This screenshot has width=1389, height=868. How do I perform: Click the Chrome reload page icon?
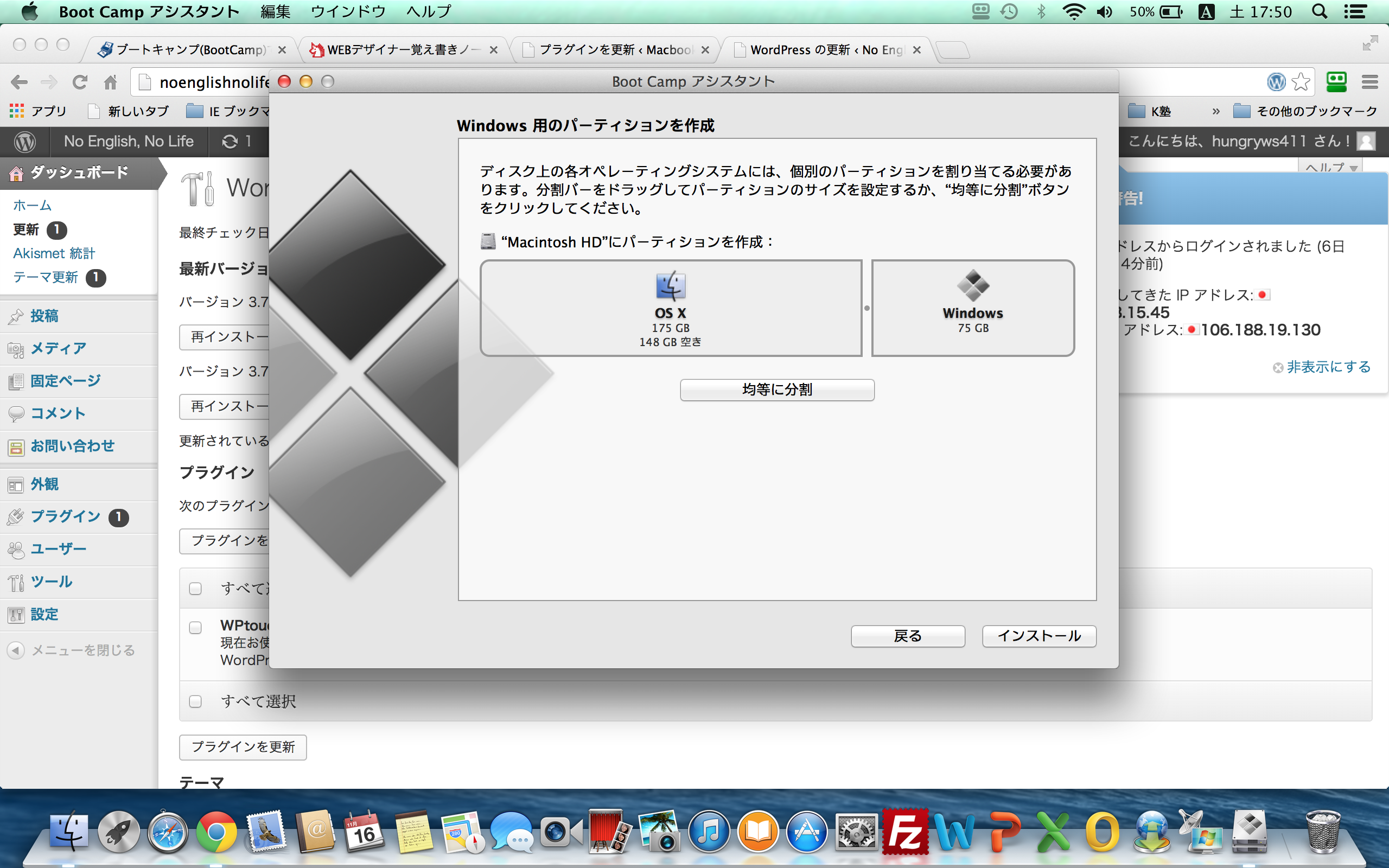coord(80,82)
